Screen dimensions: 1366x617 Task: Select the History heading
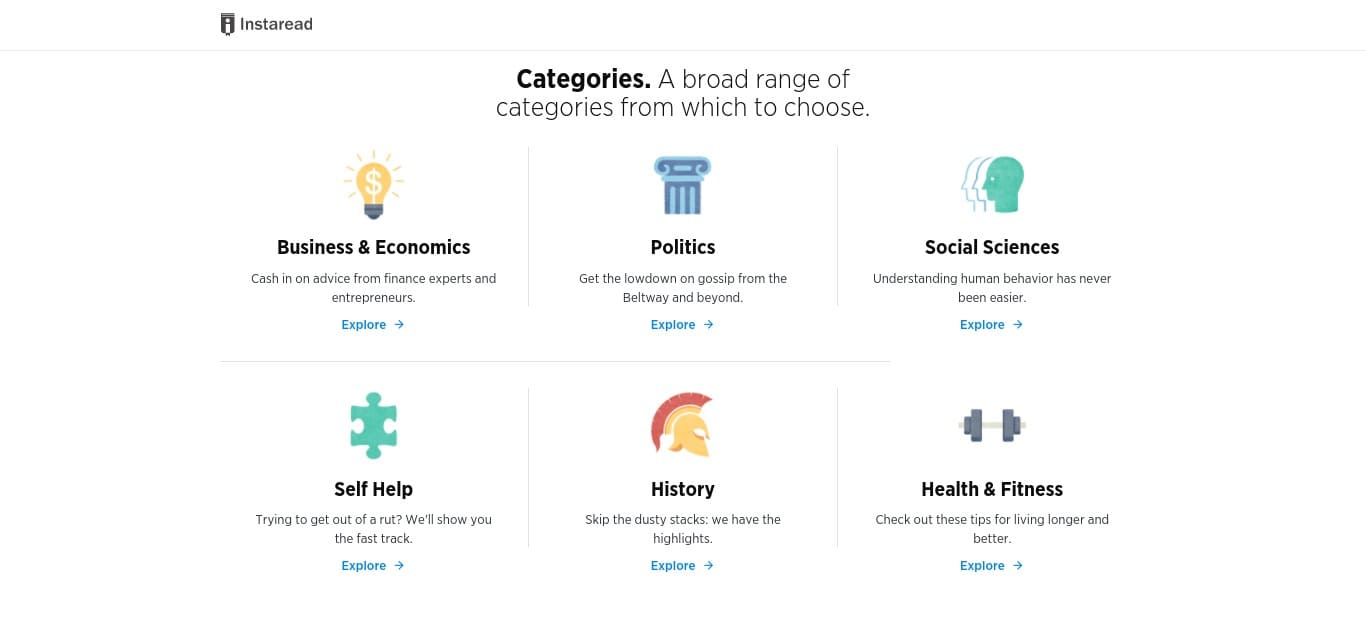683,489
